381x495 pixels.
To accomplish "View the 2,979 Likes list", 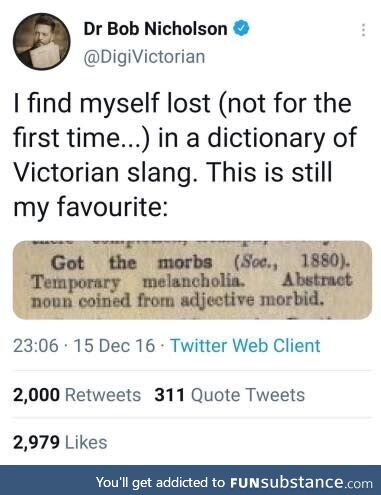I will [x=60, y=443].
